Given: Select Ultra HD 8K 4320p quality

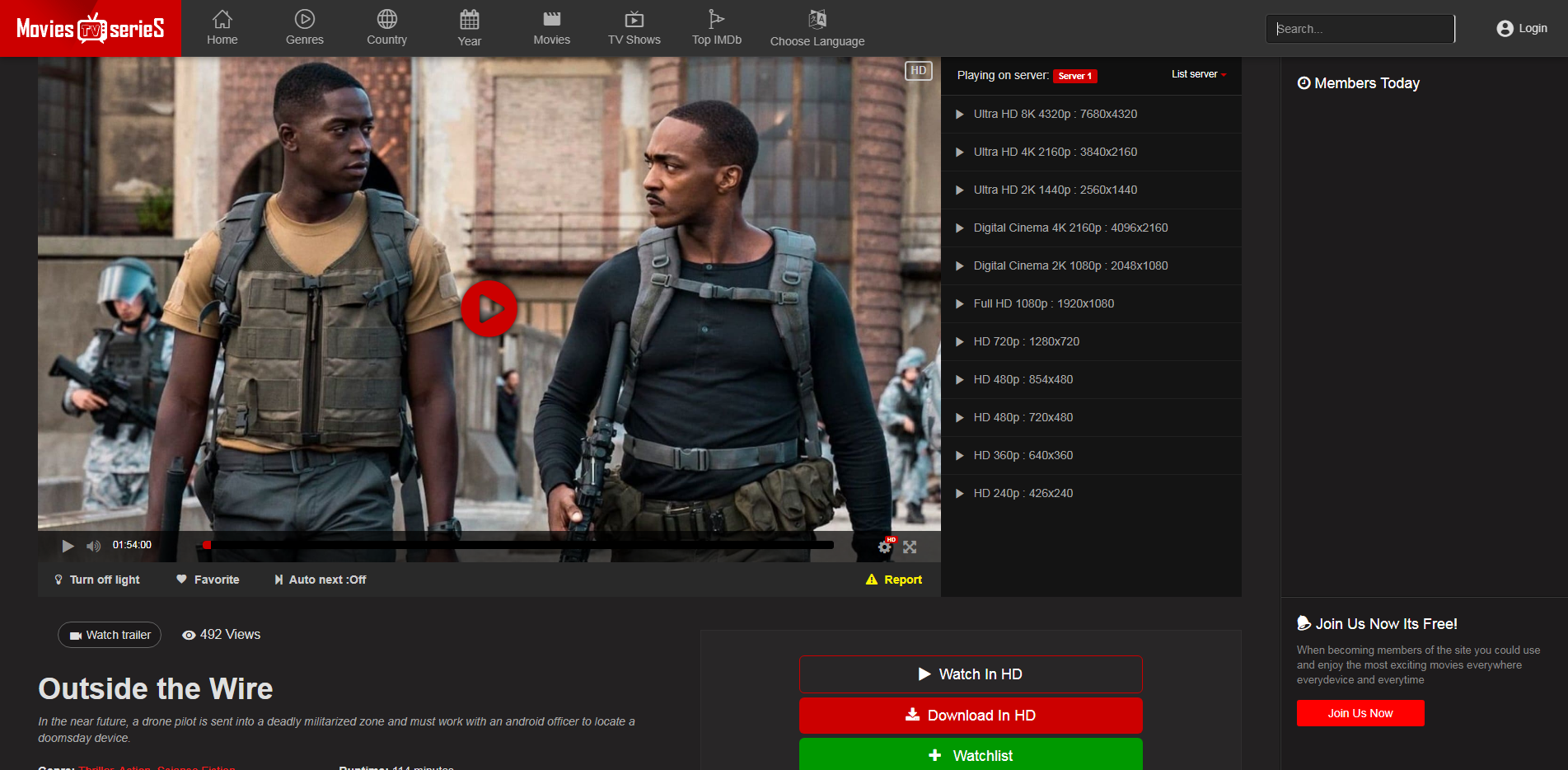Looking at the screenshot, I should click(1091, 114).
